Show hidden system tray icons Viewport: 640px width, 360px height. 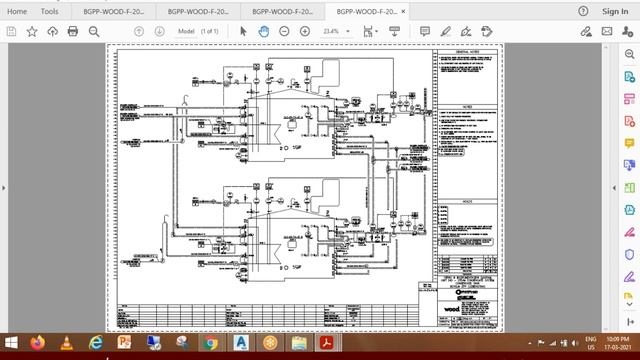click(530, 343)
